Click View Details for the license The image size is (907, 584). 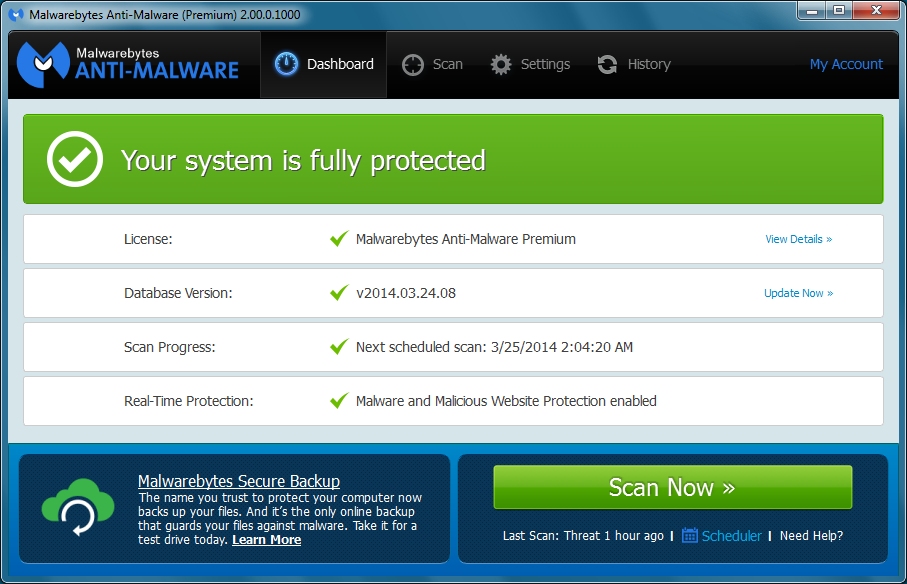799,239
